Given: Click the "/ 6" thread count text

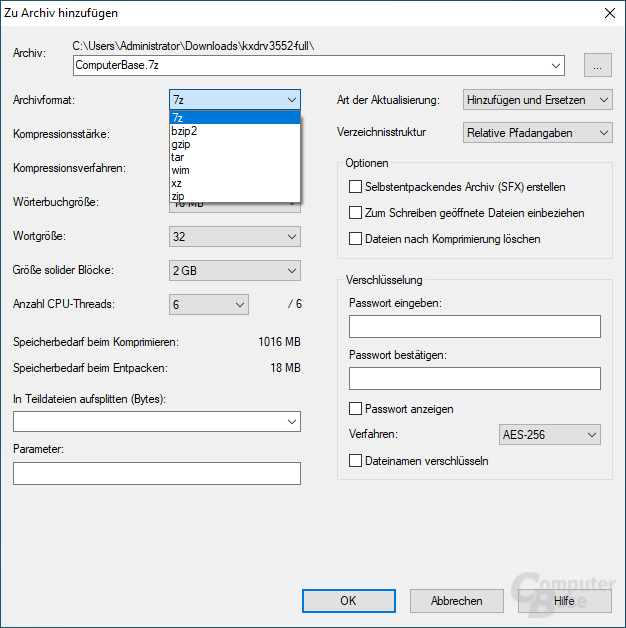Looking at the screenshot, I should click(294, 304).
